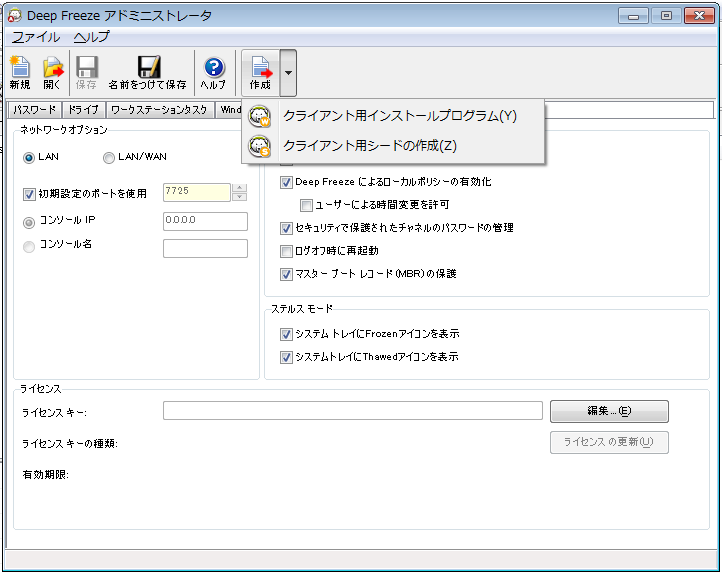Click the 編集...(E) button

coord(609,411)
